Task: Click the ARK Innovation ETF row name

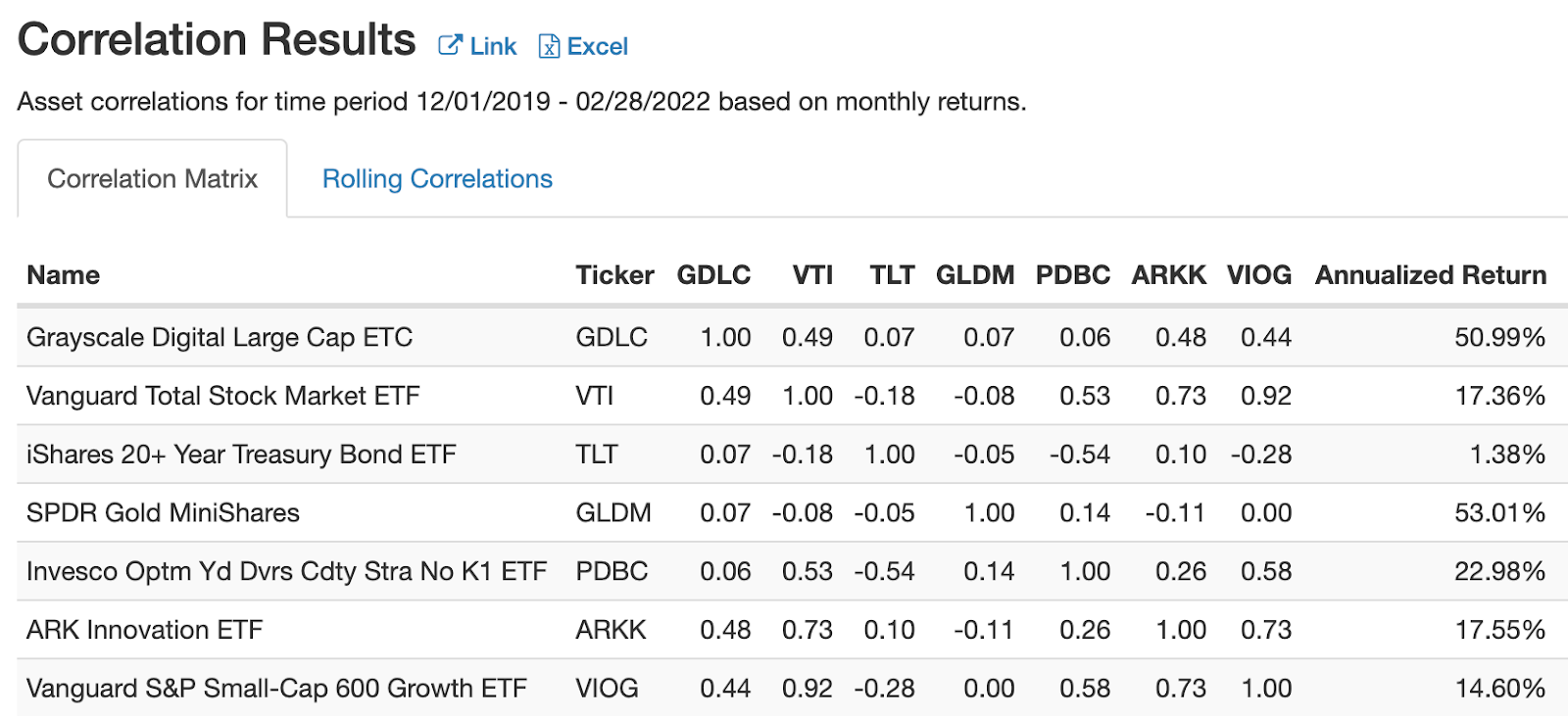Action: pyautogui.click(x=144, y=630)
